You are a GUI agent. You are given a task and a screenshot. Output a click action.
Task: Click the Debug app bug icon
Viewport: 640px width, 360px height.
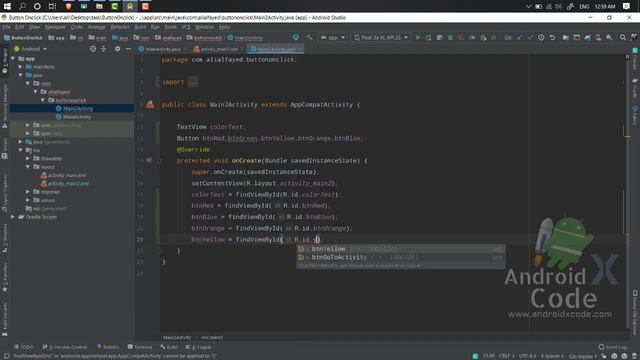click(x=450, y=38)
